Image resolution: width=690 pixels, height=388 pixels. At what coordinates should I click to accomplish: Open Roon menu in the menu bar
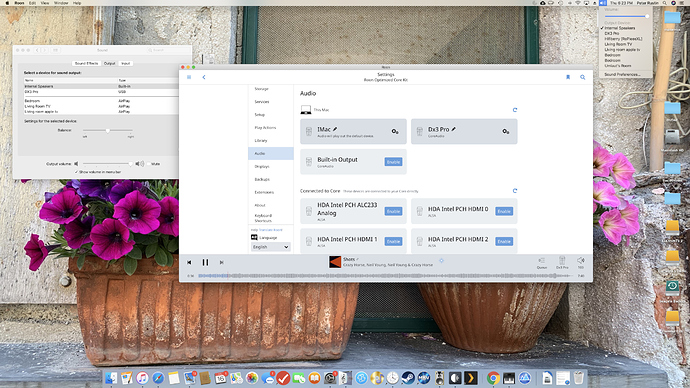[19, 3]
